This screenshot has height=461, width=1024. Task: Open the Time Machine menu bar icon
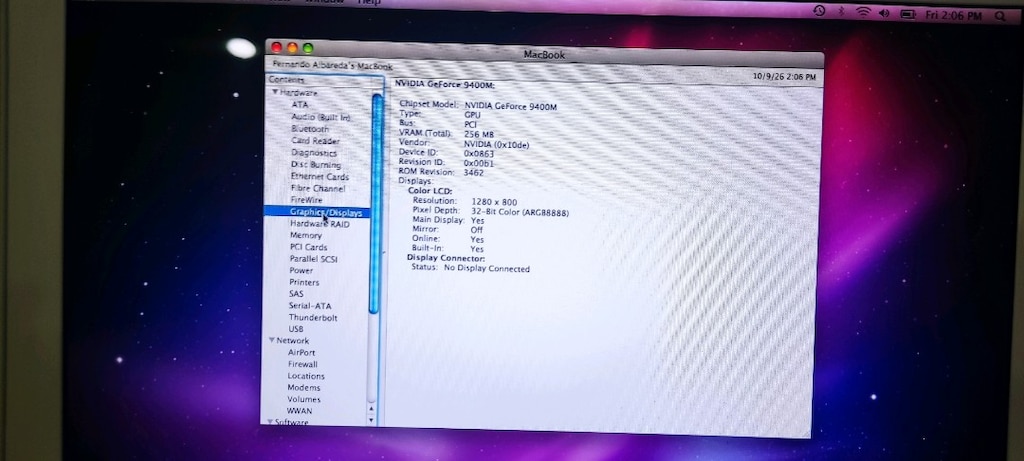click(x=819, y=11)
